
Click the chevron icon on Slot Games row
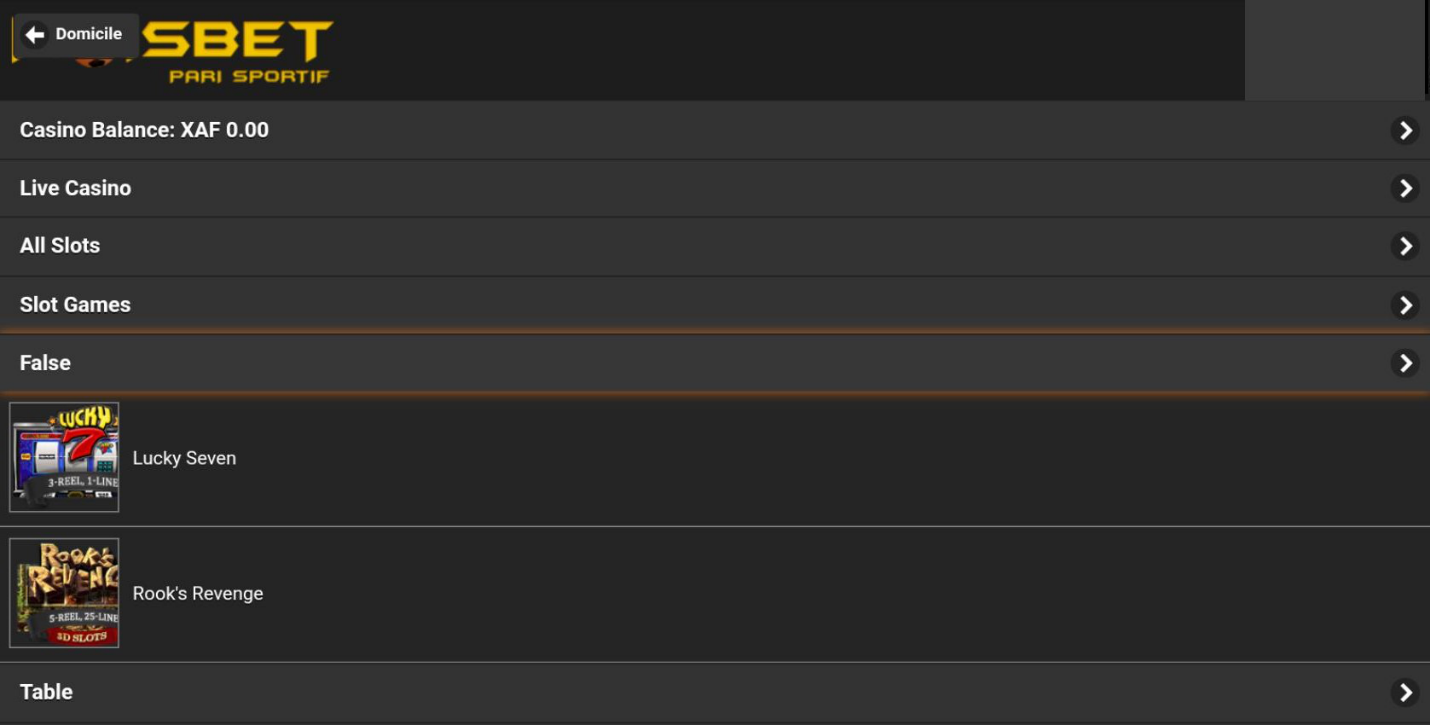(1404, 305)
